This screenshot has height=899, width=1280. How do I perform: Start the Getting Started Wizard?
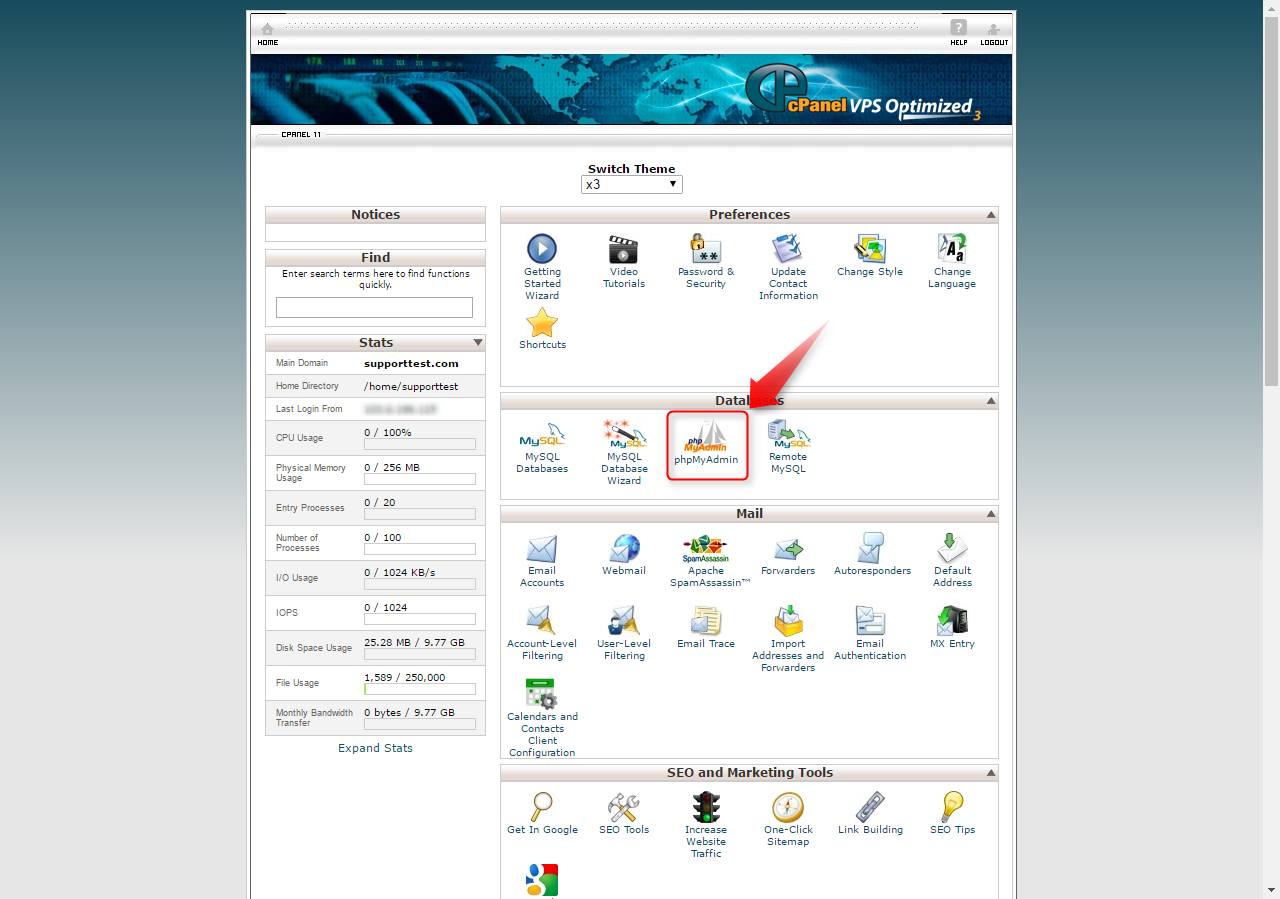tap(541, 258)
